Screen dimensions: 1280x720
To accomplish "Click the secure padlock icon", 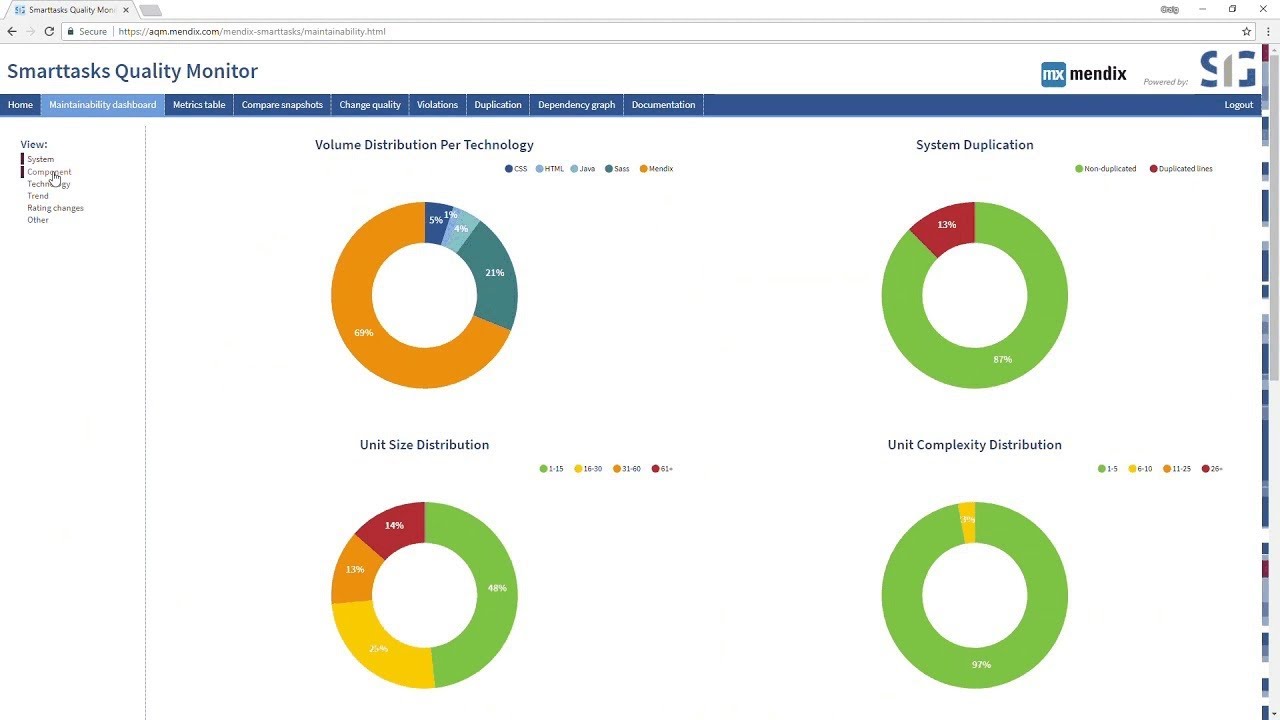I will [x=70, y=31].
